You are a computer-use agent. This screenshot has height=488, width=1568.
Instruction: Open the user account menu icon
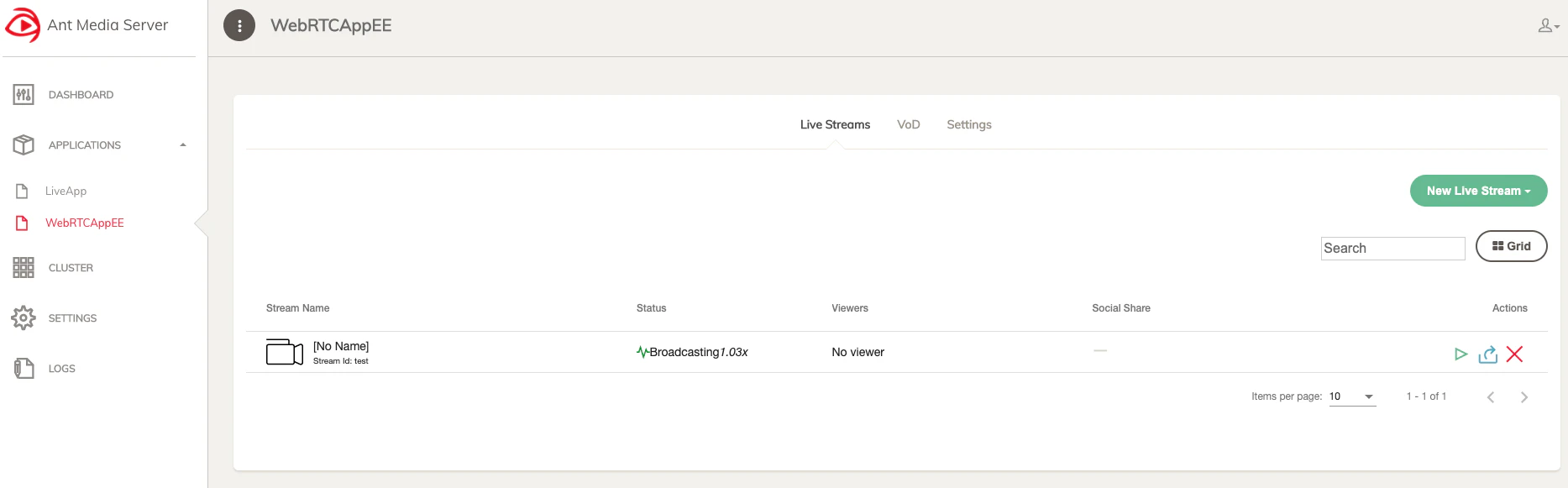point(1548,26)
